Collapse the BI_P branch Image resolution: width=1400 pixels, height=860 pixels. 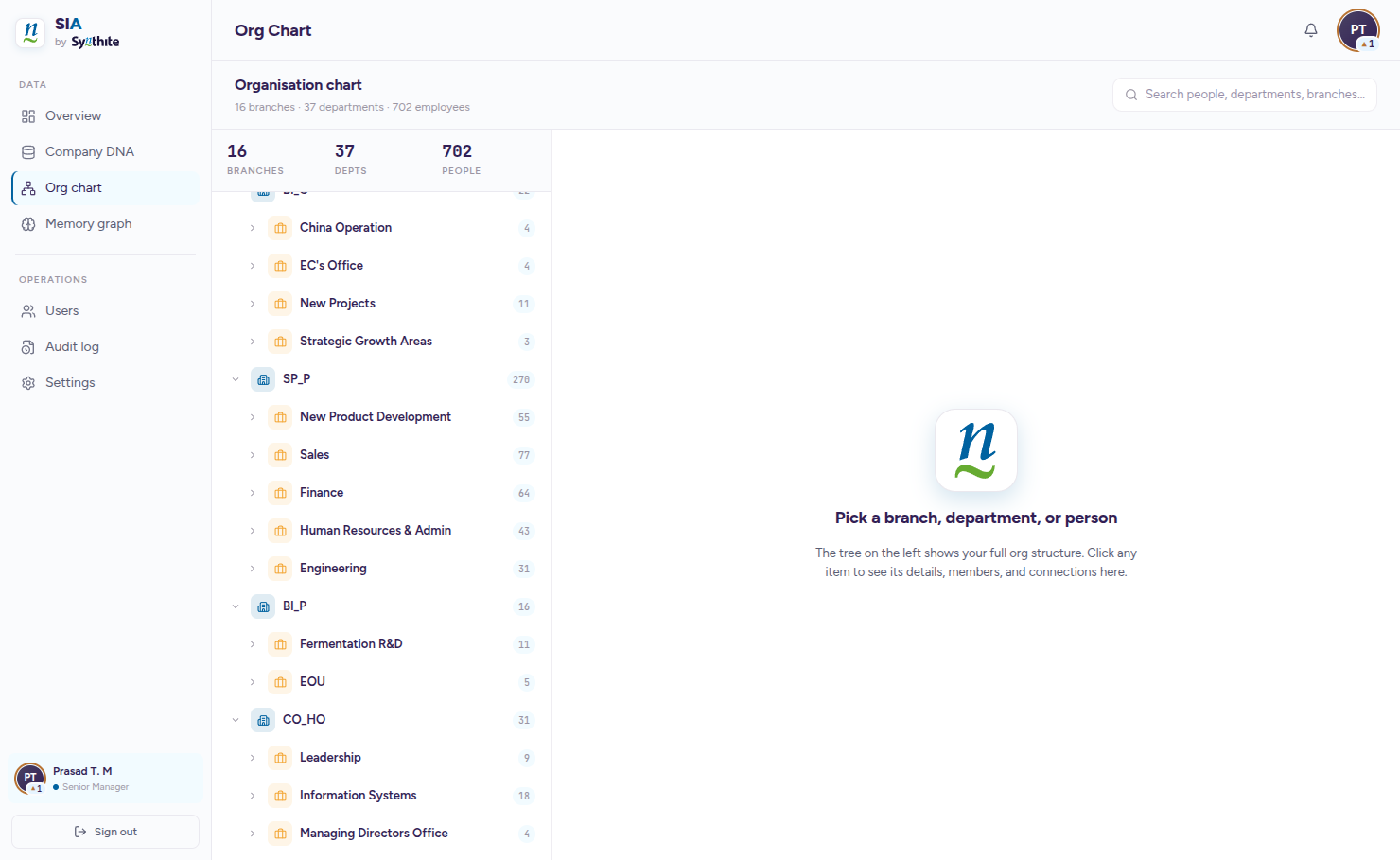click(236, 606)
